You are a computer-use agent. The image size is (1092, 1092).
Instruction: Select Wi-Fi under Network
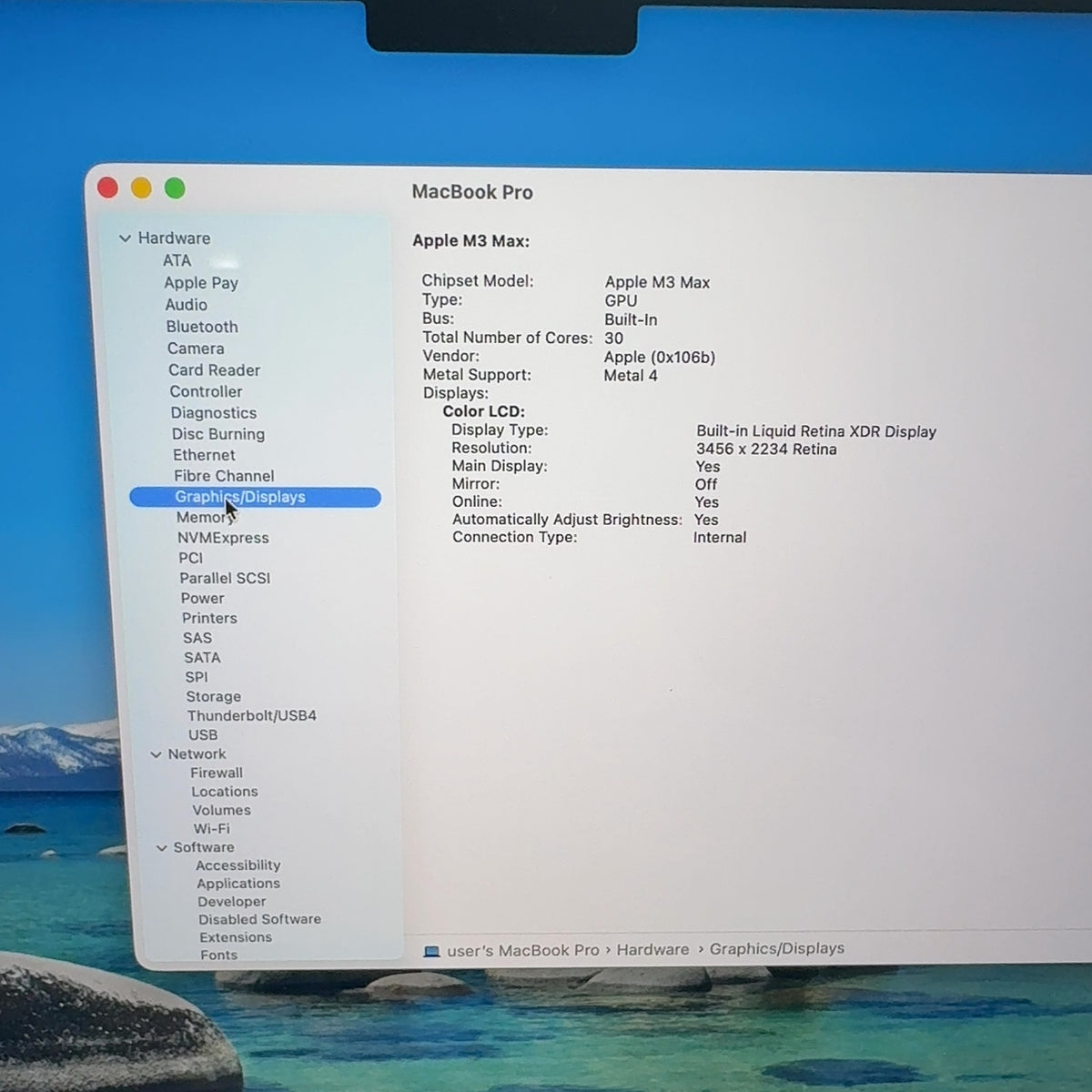pyautogui.click(x=211, y=829)
